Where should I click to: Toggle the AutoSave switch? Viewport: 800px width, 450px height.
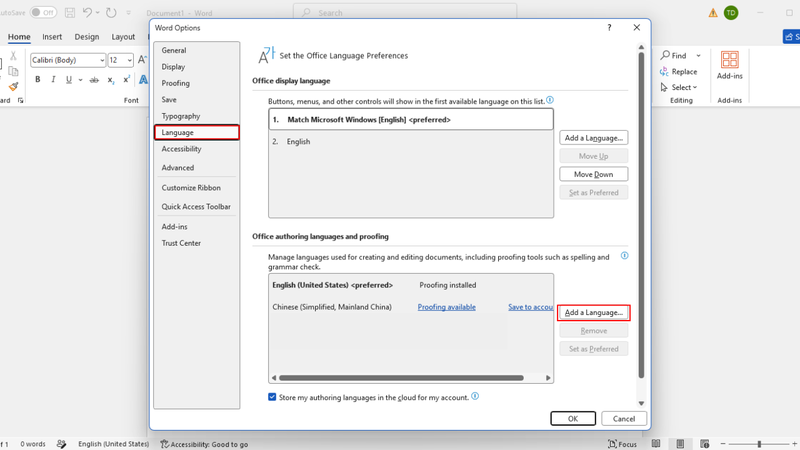point(43,13)
